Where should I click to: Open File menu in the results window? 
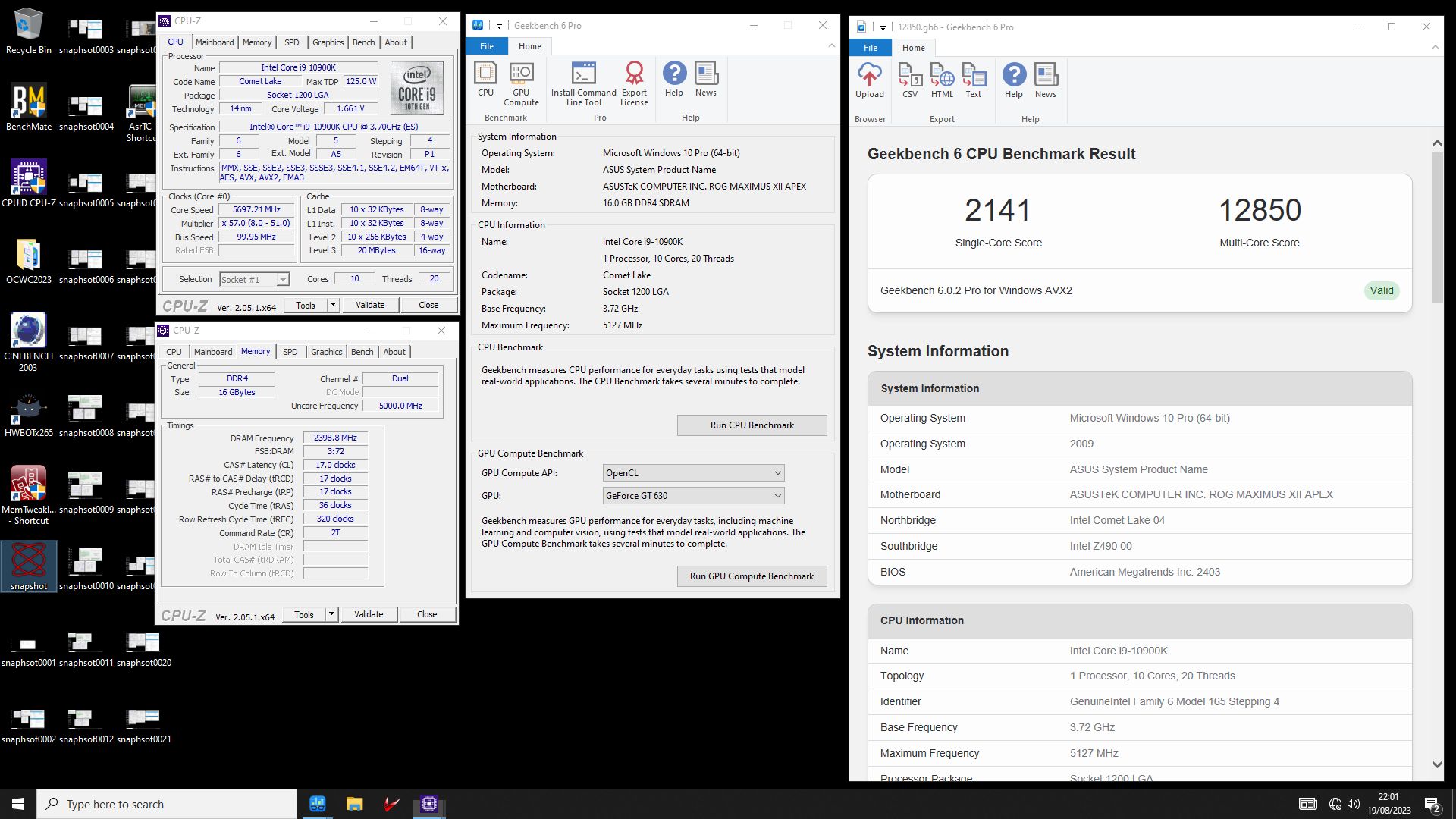point(871,48)
